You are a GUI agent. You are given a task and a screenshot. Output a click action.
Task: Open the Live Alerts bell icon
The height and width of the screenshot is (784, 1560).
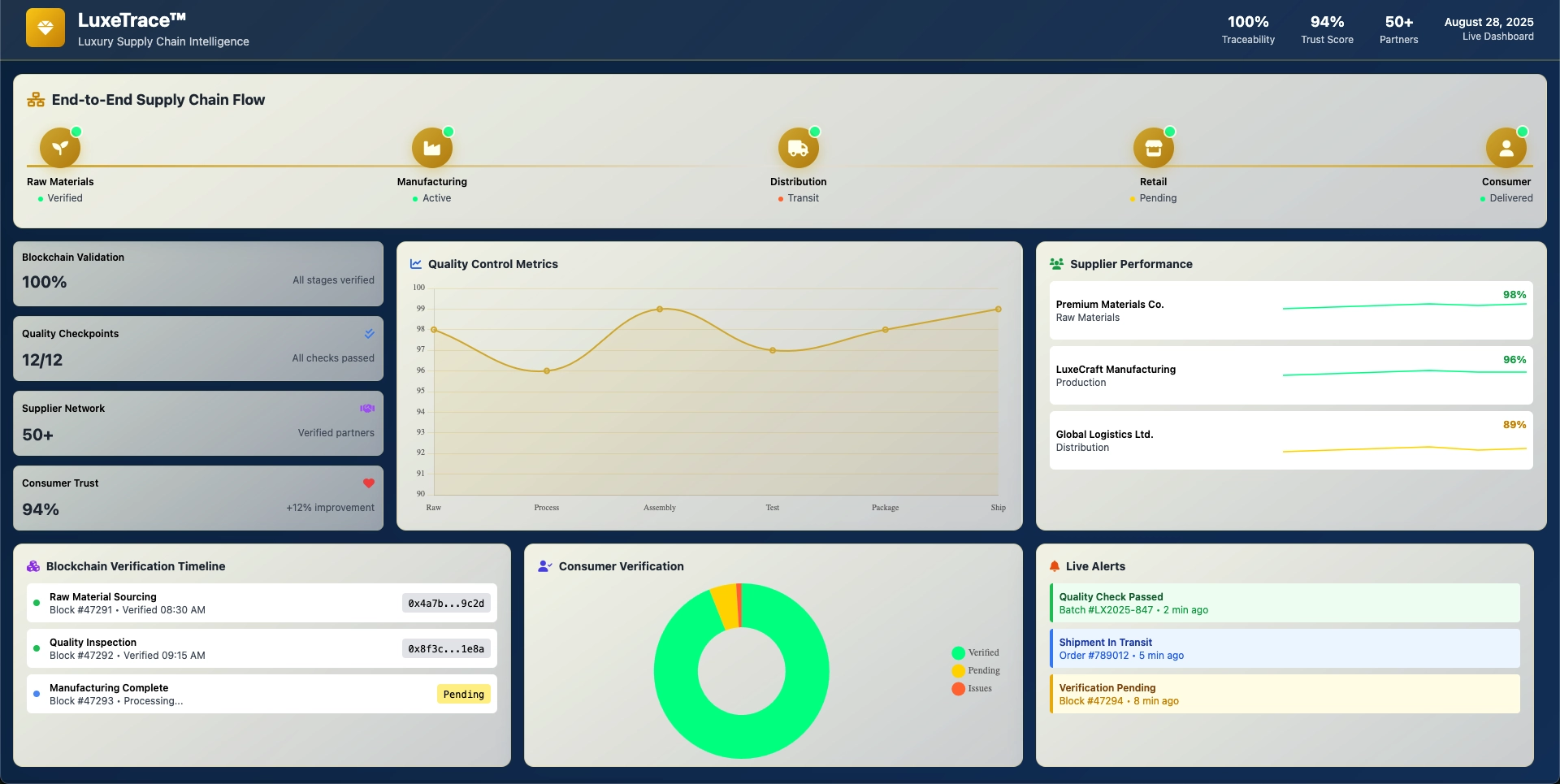tap(1055, 565)
